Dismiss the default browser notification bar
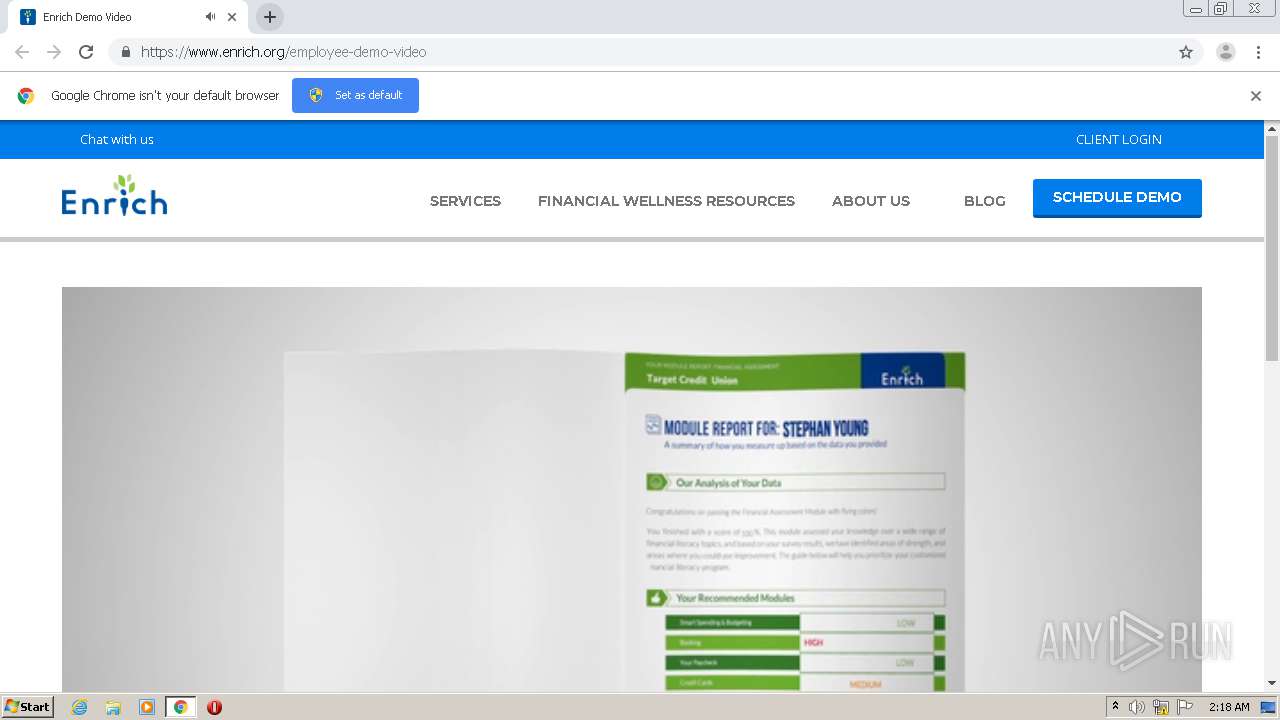Image resolution: width=1280 pixels, height=720 pixels. coord(1256,96)
